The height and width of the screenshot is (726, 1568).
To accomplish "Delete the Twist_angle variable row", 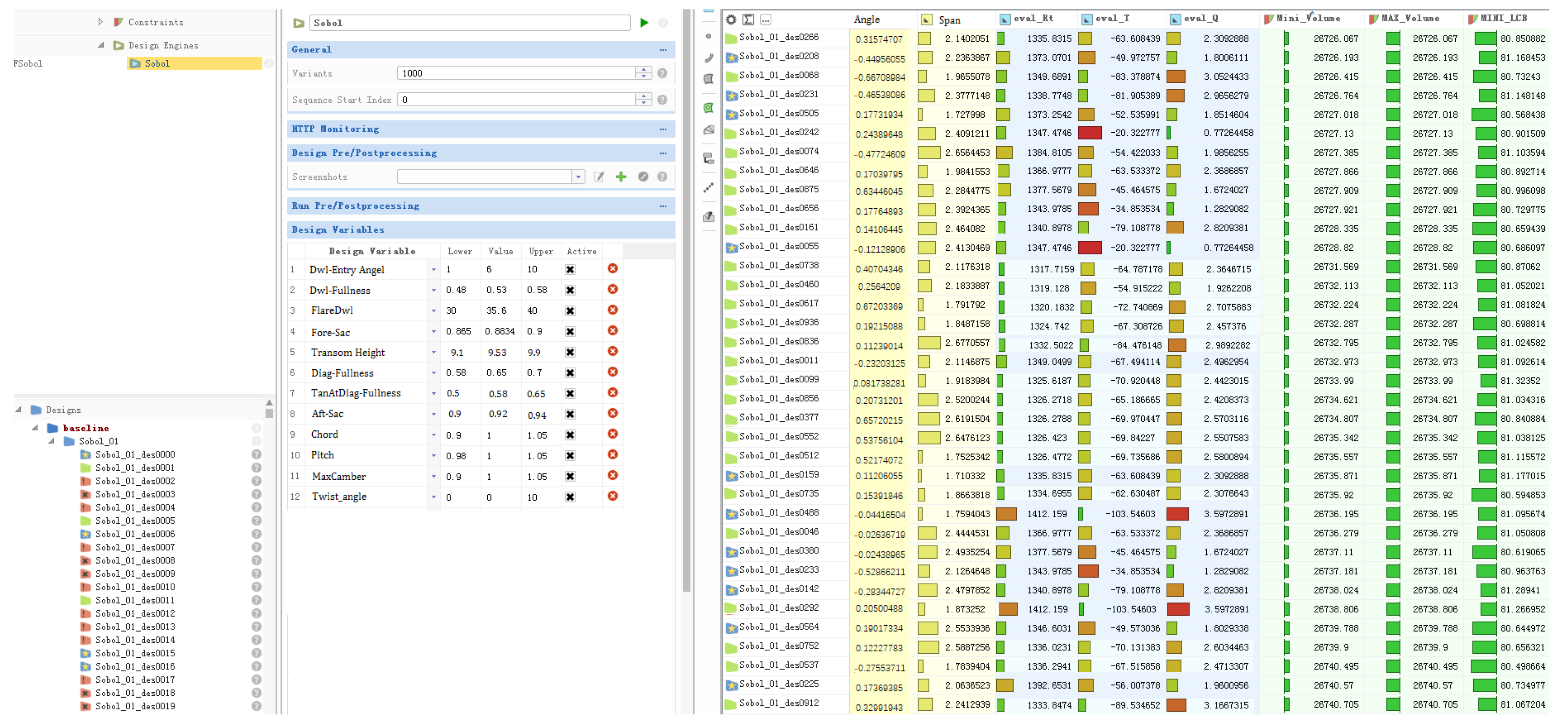I will 612,496.
